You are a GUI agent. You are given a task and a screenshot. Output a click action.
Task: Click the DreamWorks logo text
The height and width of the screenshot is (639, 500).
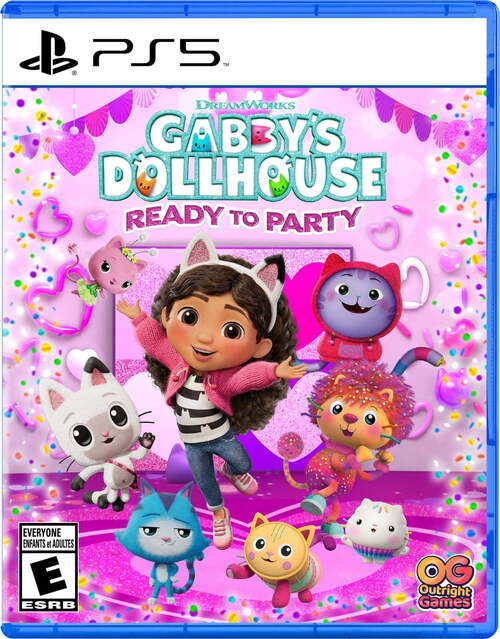tap(245, 105)
